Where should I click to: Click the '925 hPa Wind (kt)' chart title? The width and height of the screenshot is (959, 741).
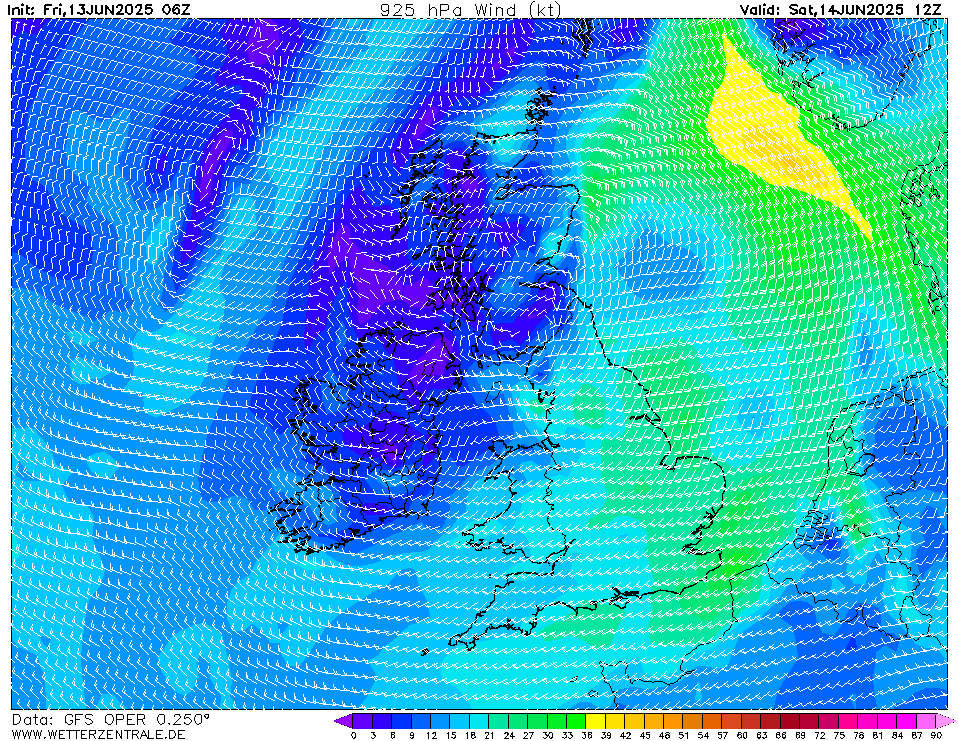(470, 9)
